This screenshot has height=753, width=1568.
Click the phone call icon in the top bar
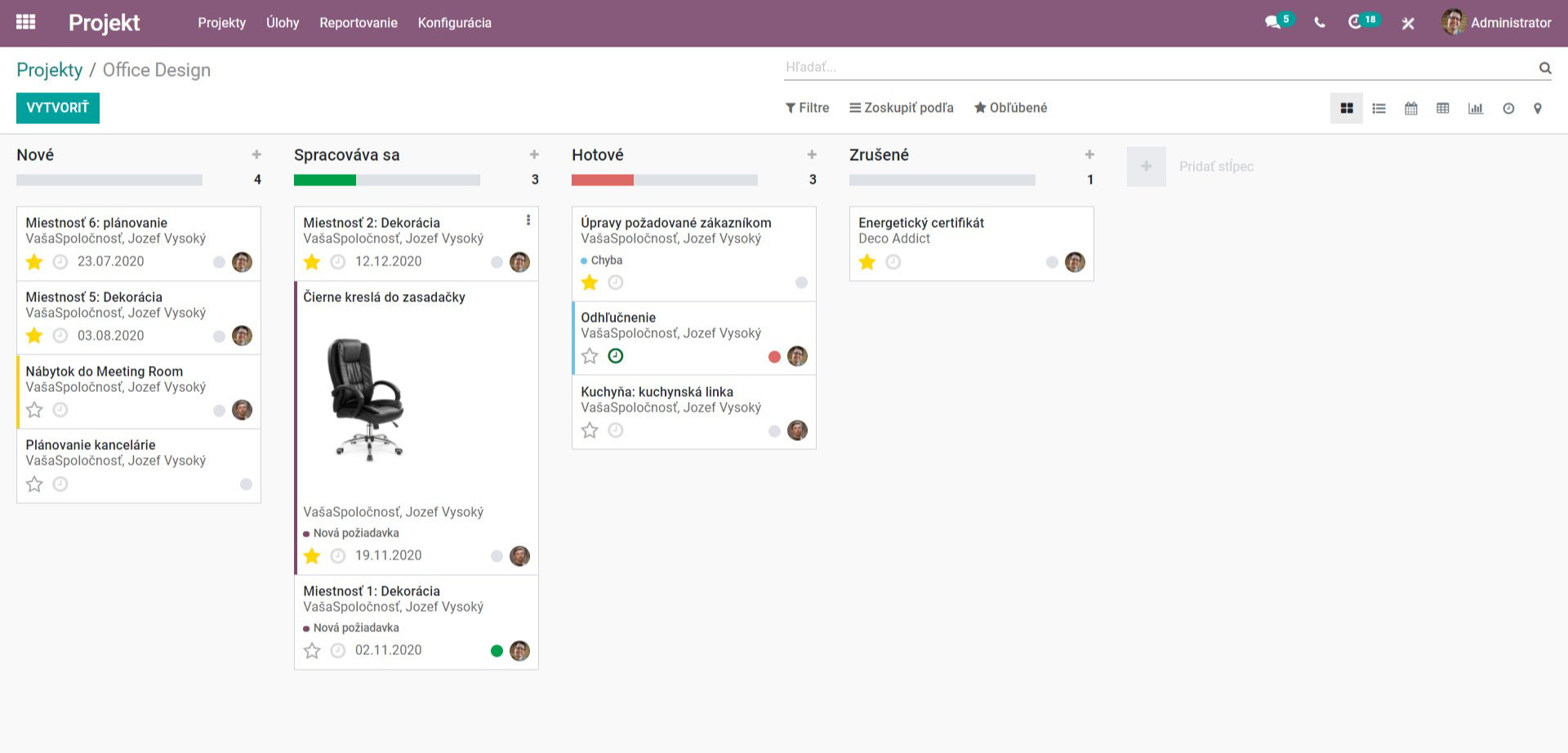coord(1320,23)
